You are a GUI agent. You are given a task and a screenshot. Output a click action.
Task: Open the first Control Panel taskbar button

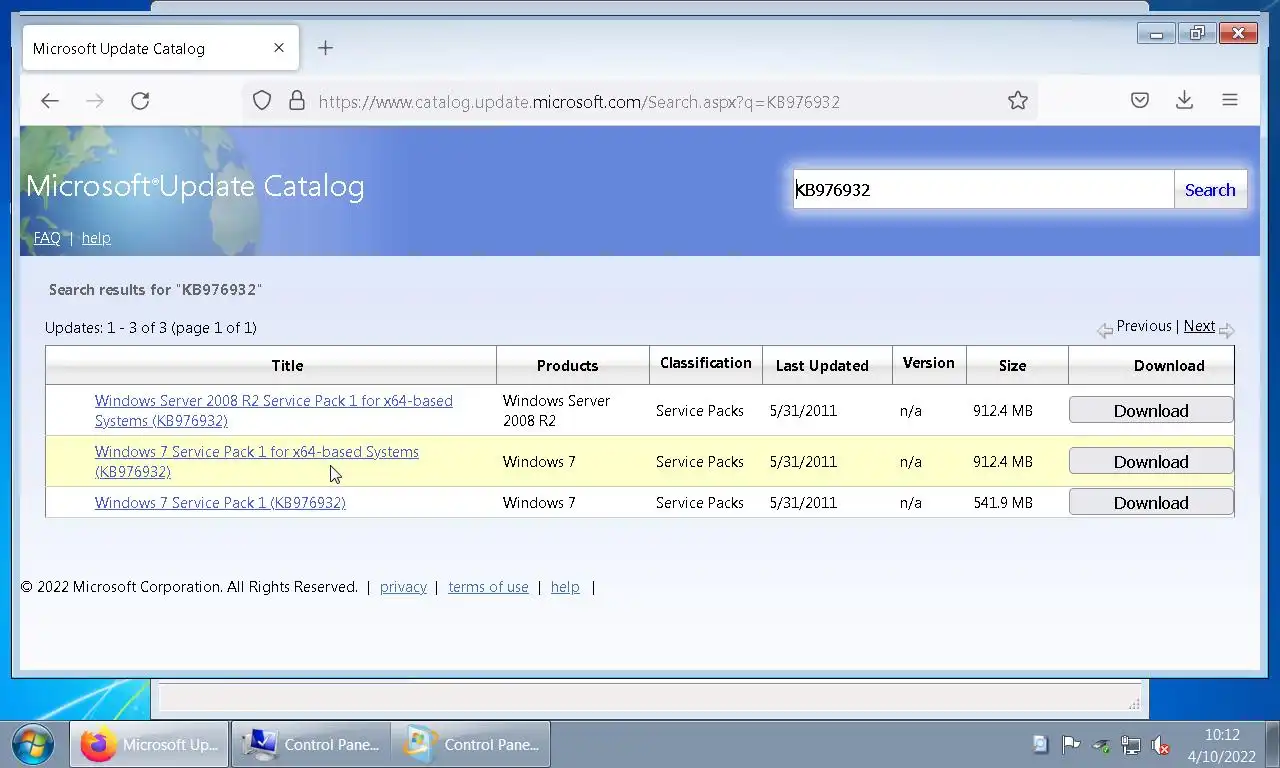pos(310,744)
